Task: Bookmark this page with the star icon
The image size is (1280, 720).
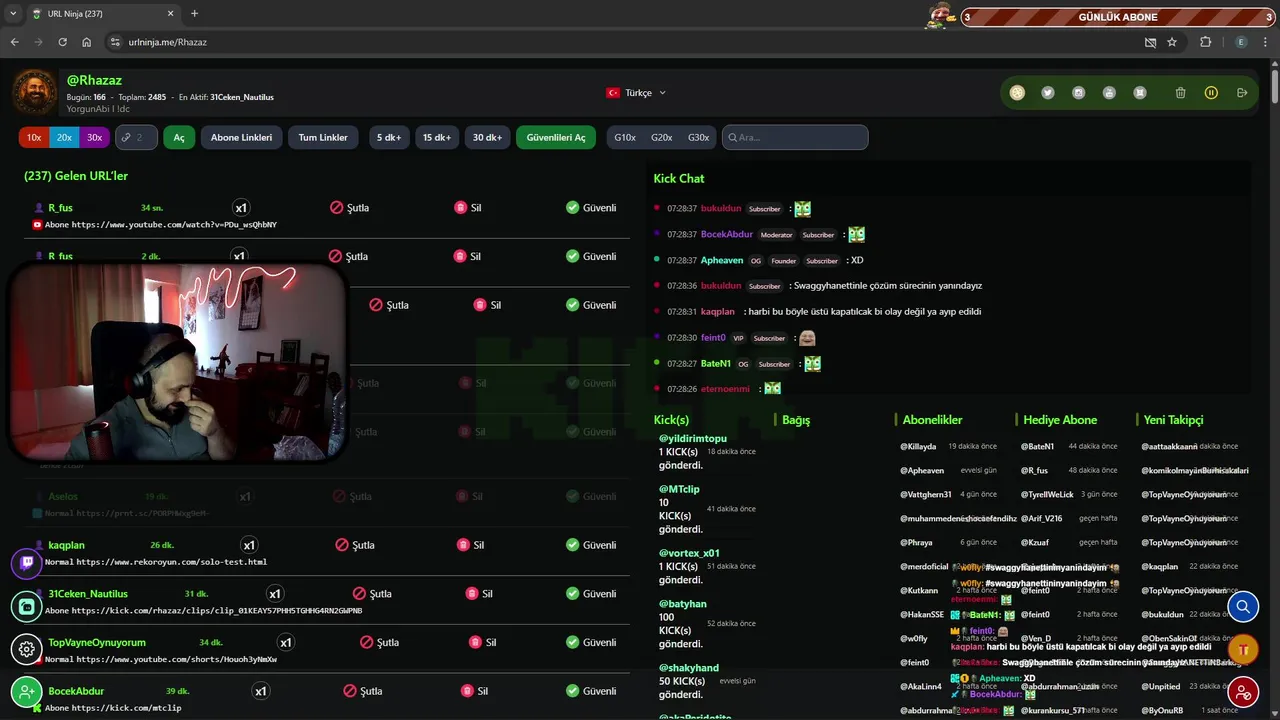Action: (x=1172, y=42)
